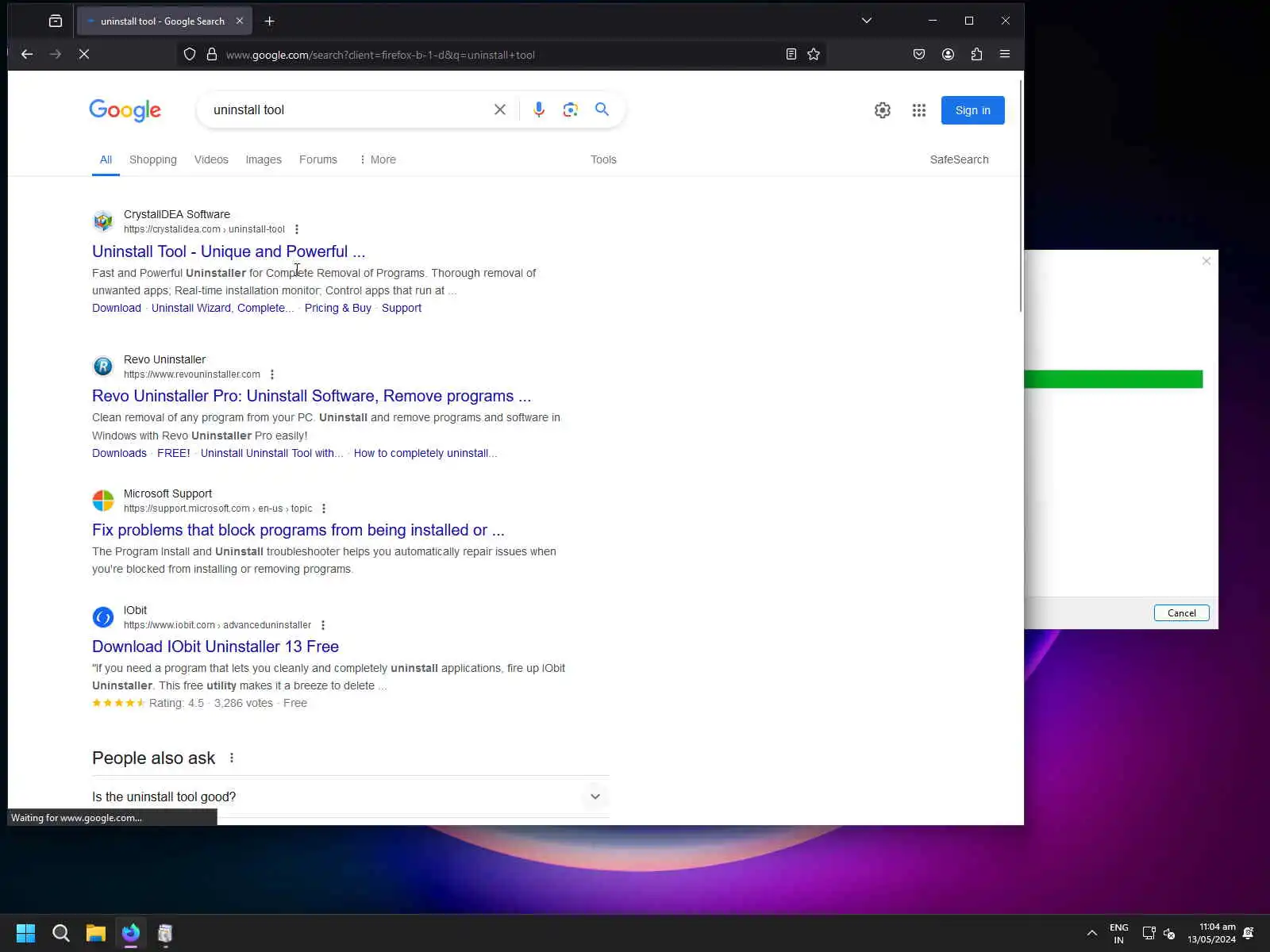
Task: Open the extensions puzzle icon
Action: click(x=976, y=54)
